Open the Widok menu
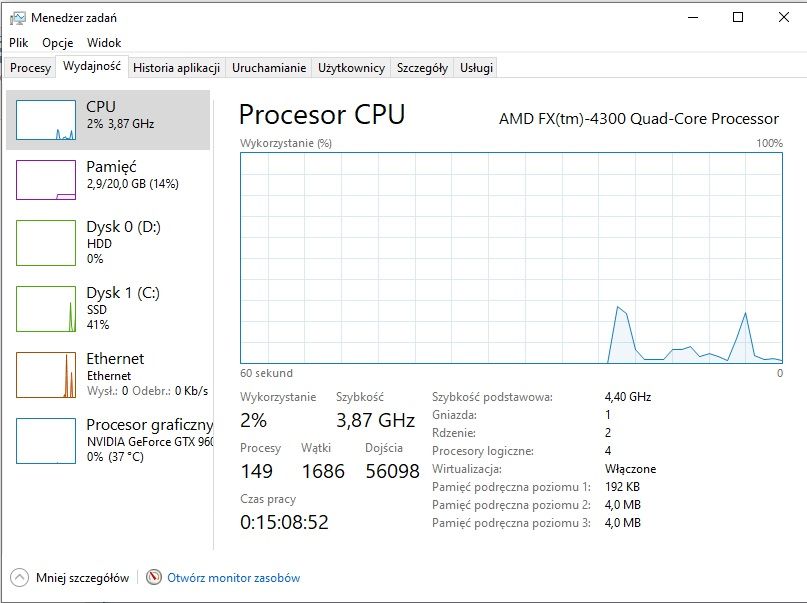 [x=104, y=43]
